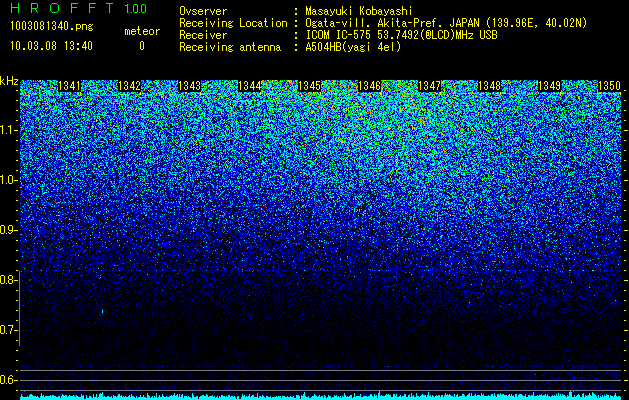Viewport: 629px width, 400px height.
Task: Click the name Masayuki Kobayashi
Action: click(359, 11)
